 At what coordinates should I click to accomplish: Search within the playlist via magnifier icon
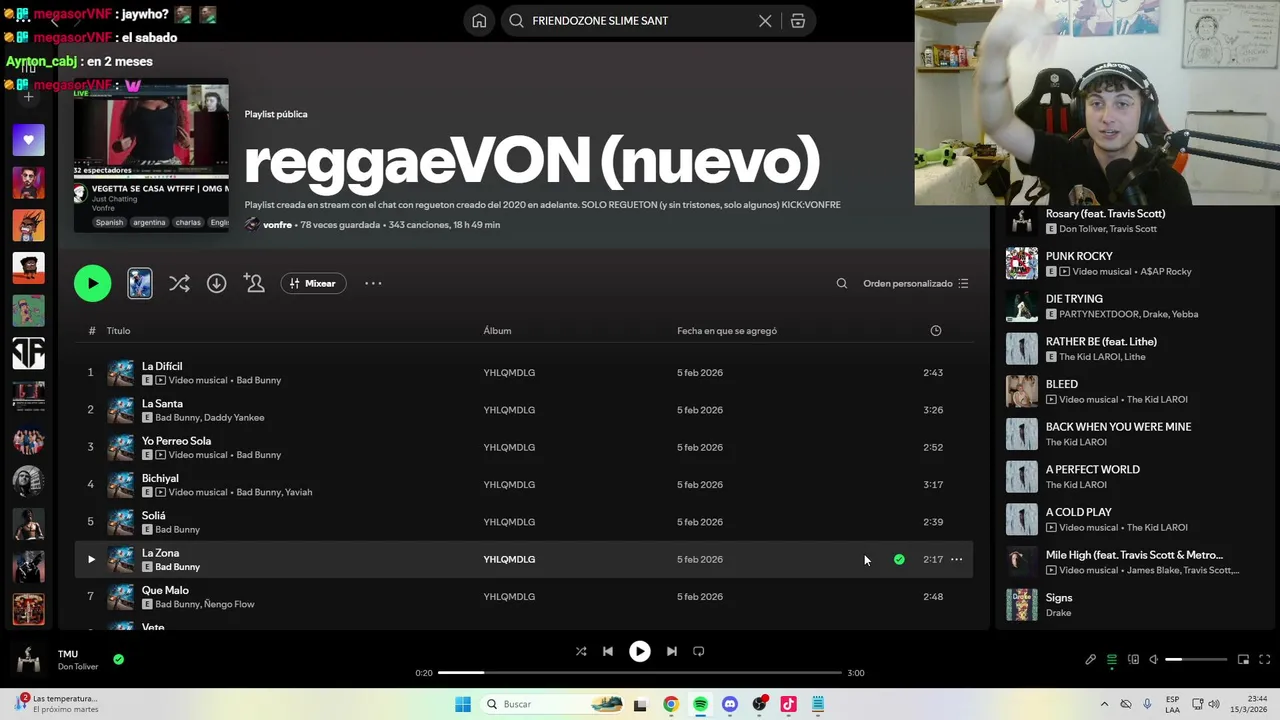pos(842,284)
